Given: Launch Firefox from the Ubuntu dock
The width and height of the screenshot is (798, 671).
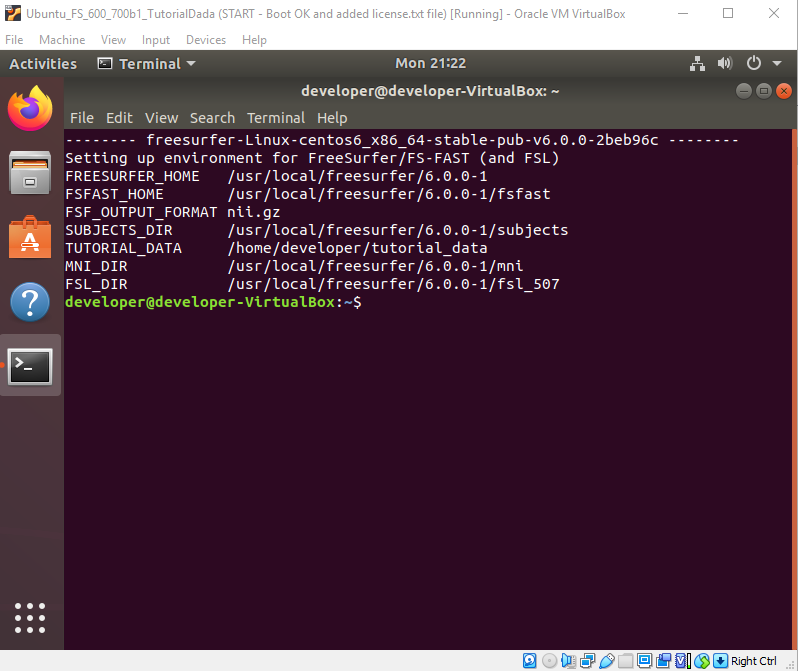Looking at the screenshot, I should tap(30, 108).
